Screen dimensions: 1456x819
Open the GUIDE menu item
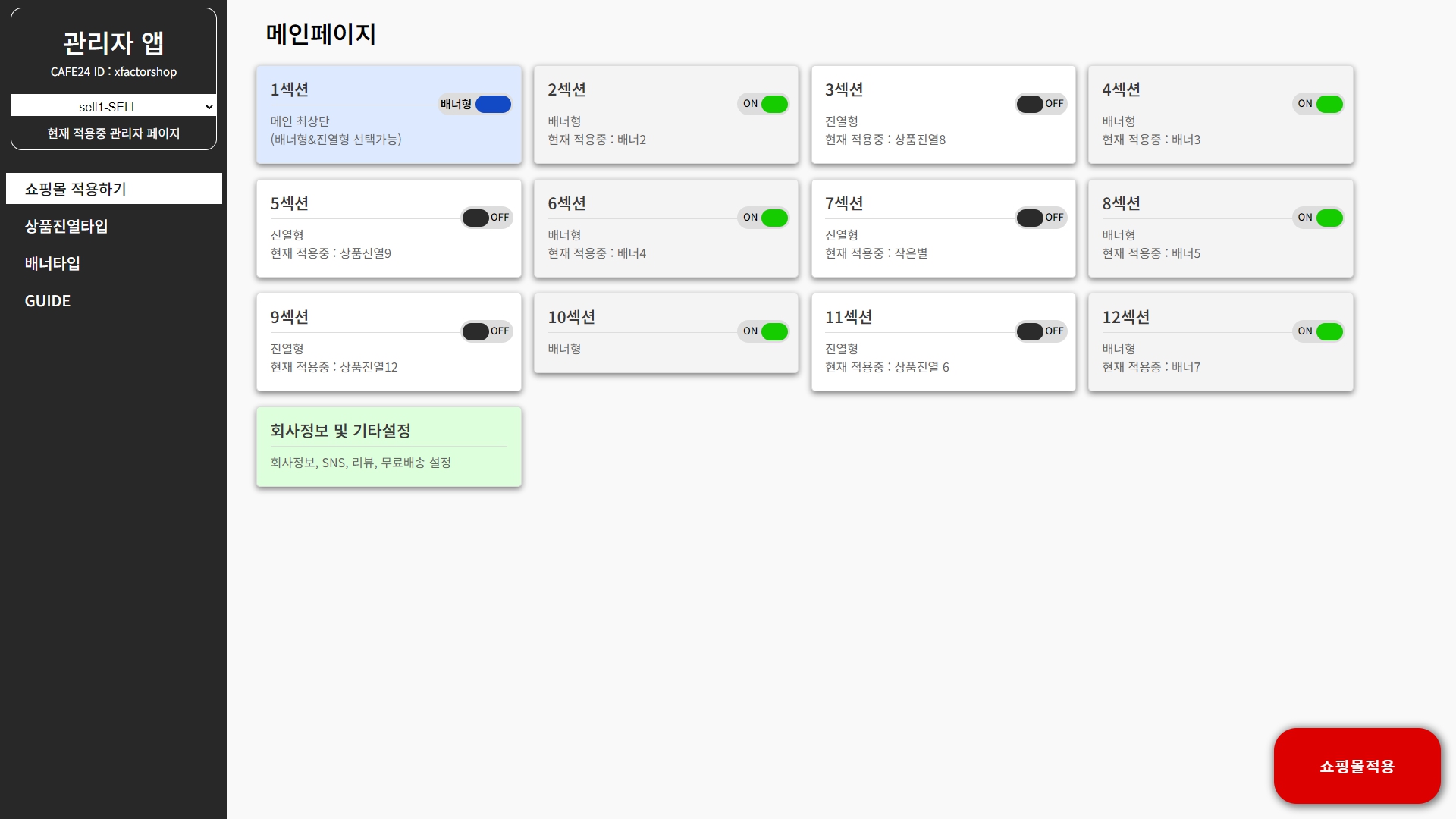coord(48,301)
